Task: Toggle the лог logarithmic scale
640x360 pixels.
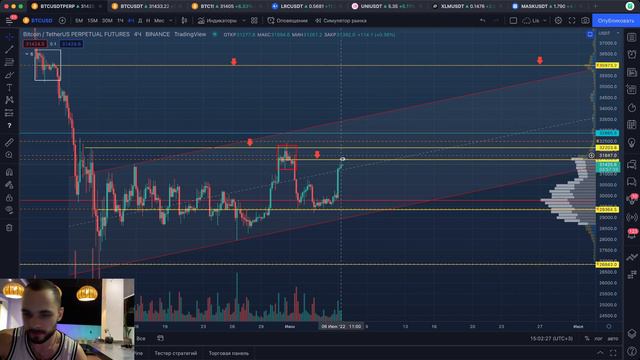Action: pos(598,338)
